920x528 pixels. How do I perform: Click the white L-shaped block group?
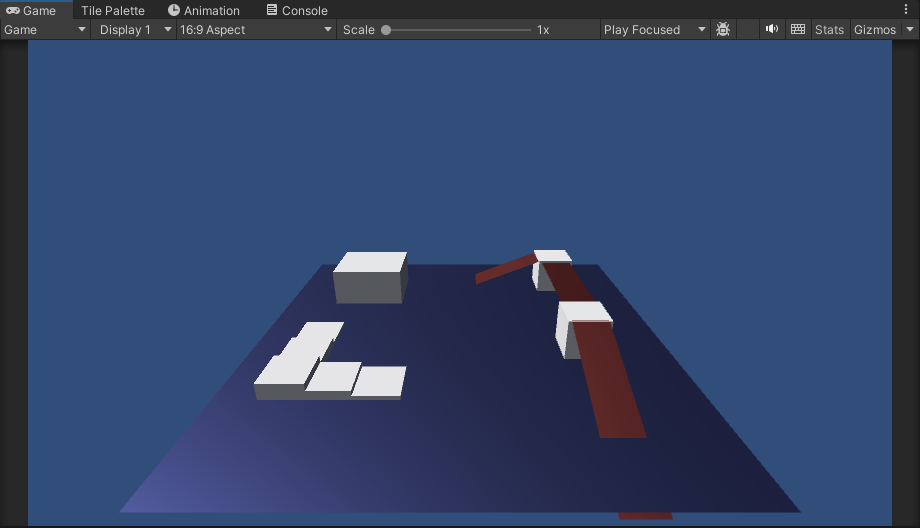coord(329,361)
